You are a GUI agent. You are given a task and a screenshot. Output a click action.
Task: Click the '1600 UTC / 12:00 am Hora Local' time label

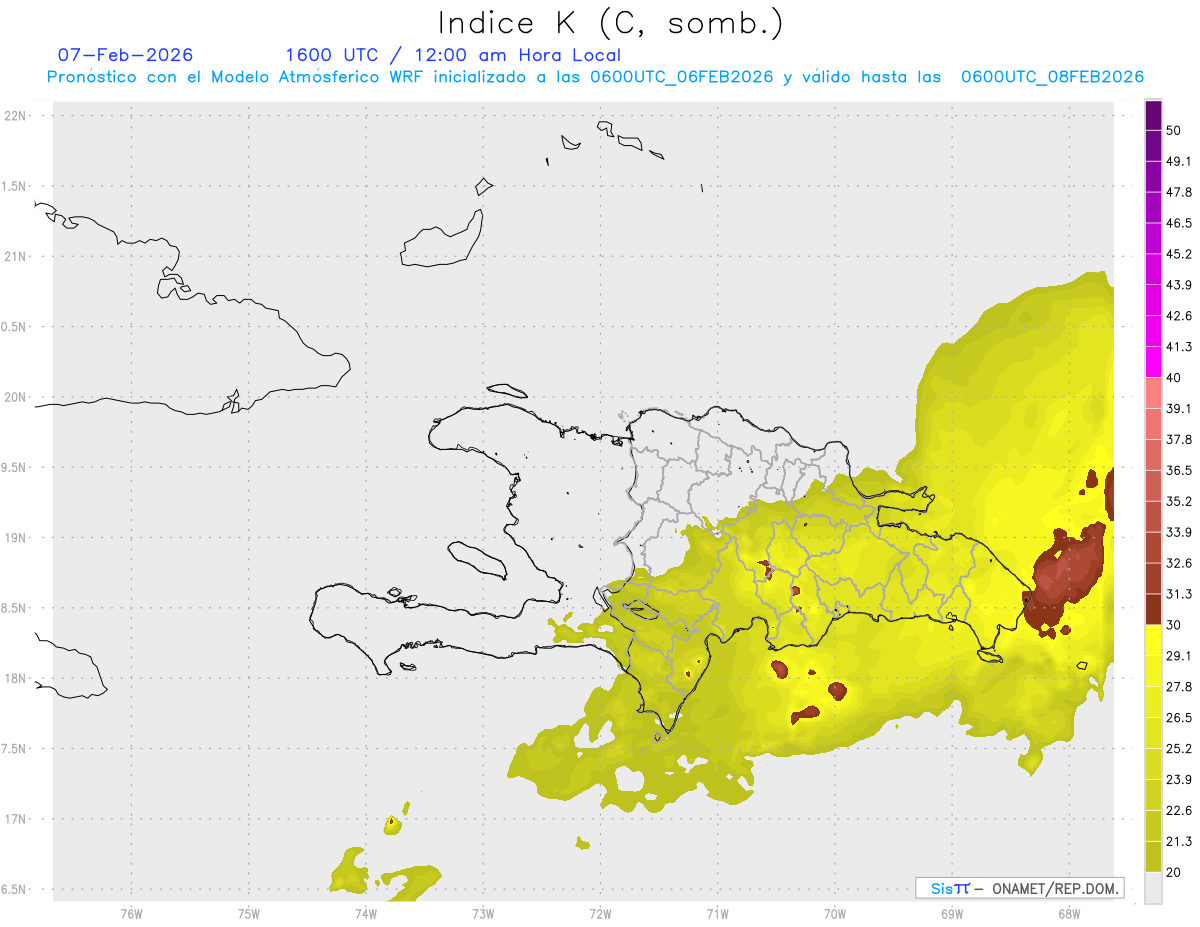[453, 55]
